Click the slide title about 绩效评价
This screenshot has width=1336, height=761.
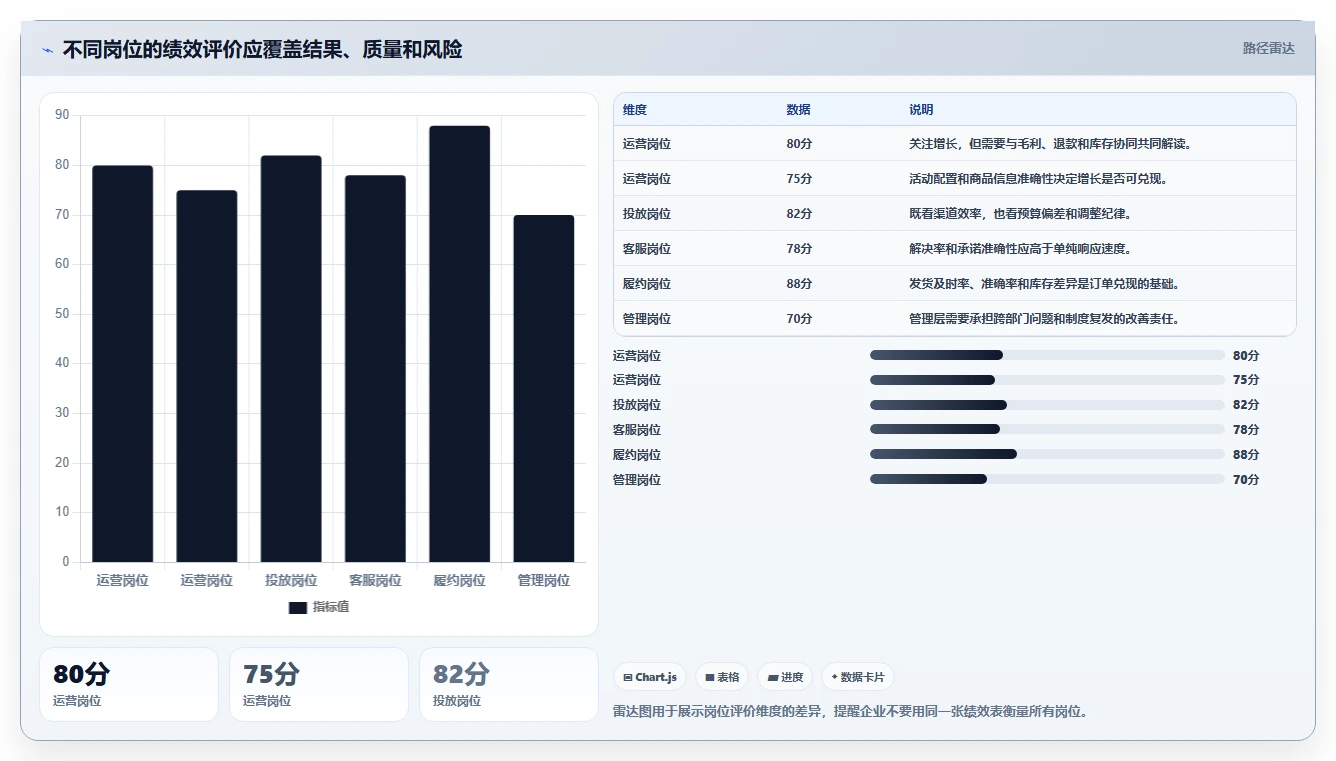263,49
